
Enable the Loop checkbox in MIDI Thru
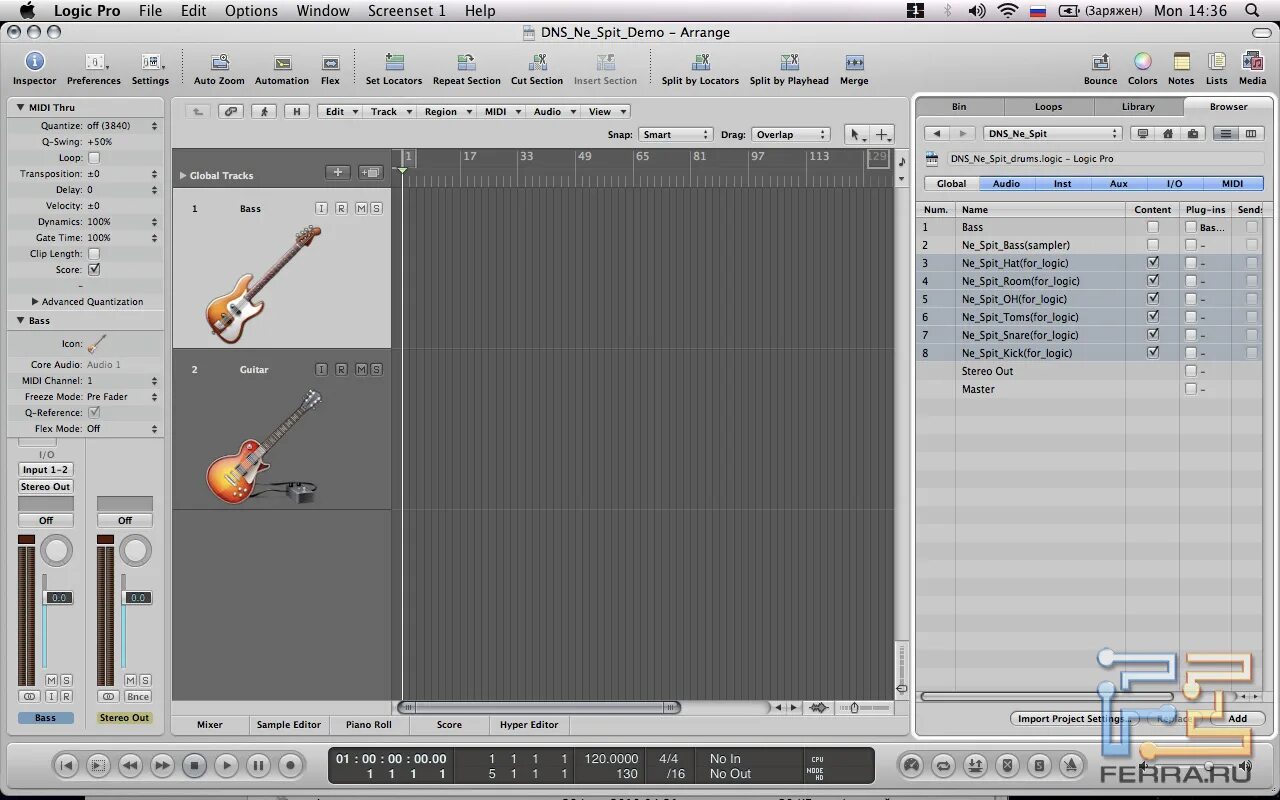[94, 158]
